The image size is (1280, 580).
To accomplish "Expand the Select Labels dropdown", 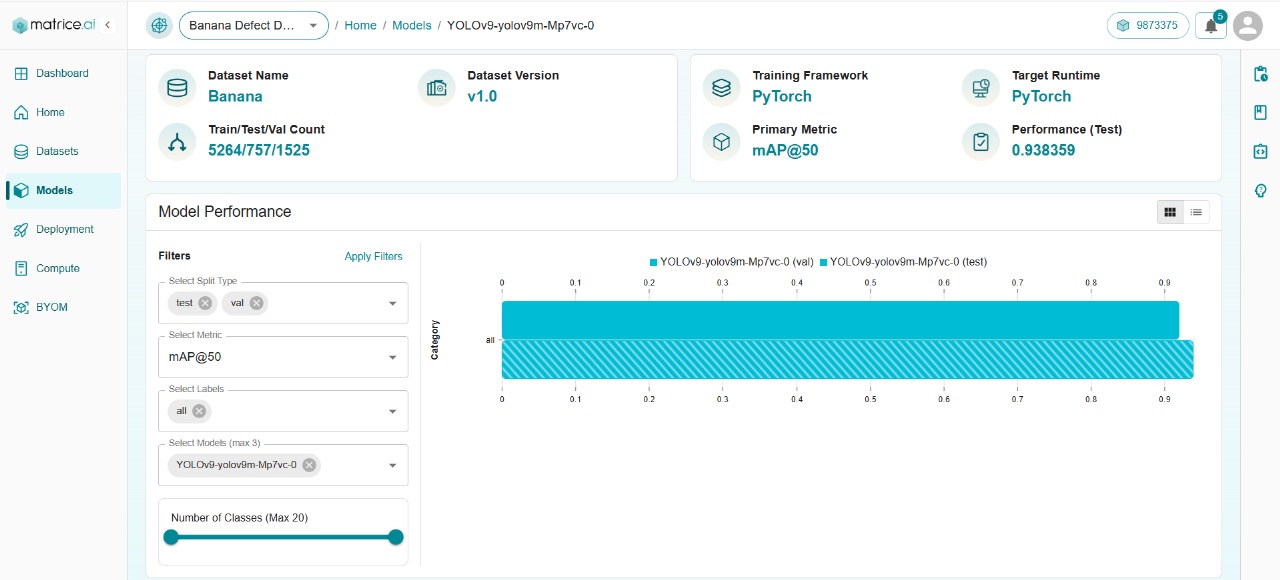I will 393,412.
